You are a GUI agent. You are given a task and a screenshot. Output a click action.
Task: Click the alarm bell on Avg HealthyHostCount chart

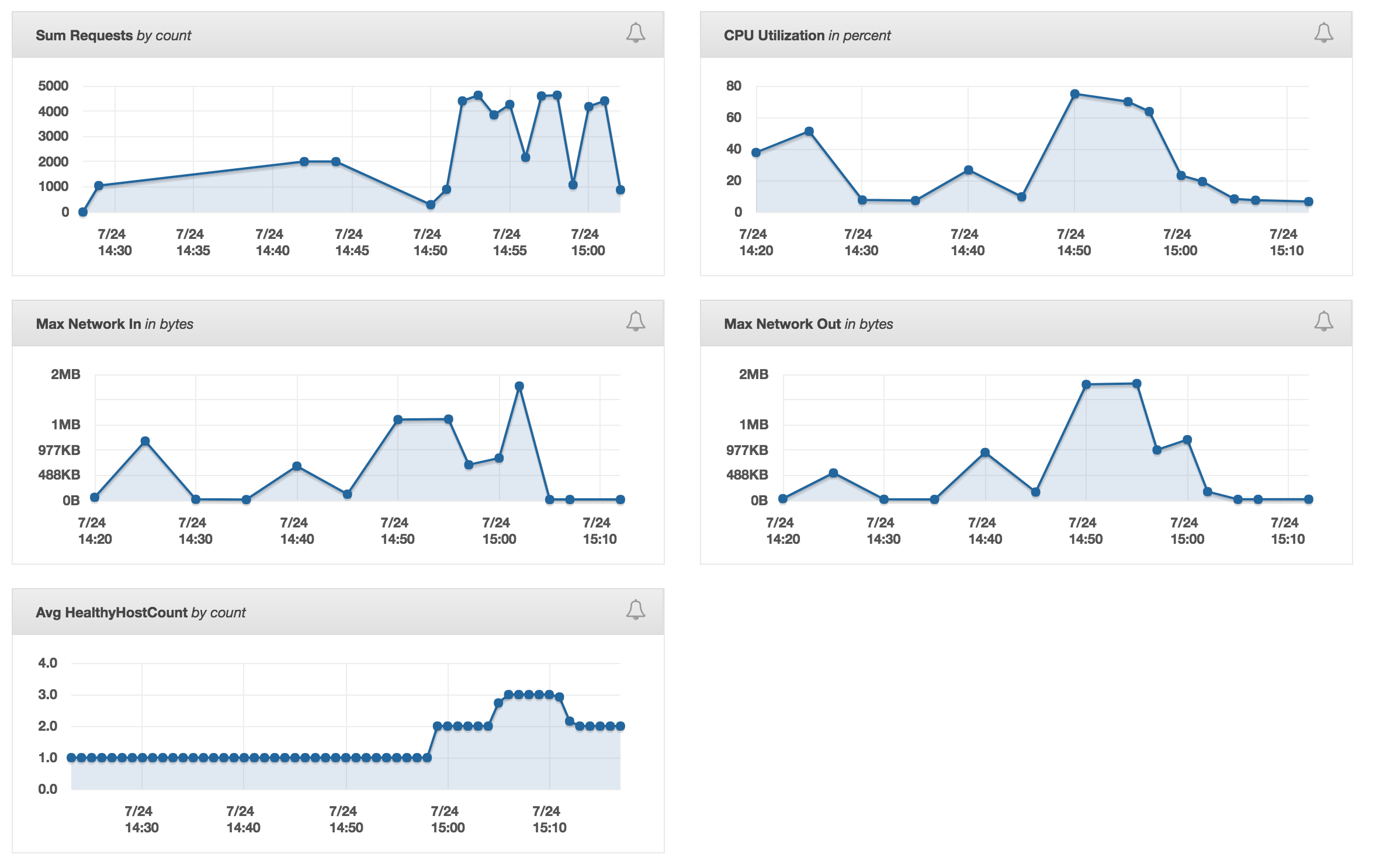(x=637, y=610)
